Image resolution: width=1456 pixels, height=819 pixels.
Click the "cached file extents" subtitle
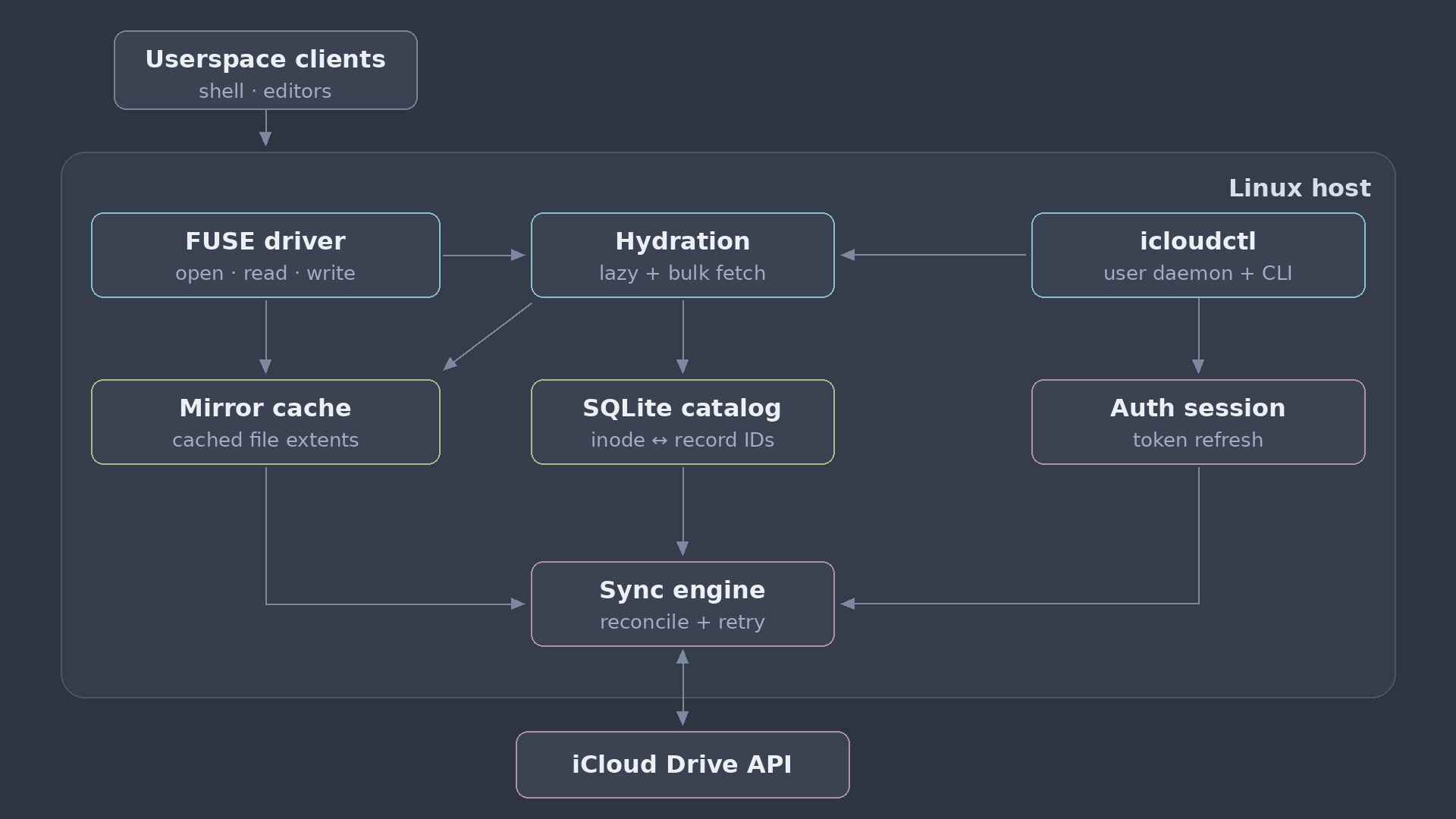pos(265,440)
